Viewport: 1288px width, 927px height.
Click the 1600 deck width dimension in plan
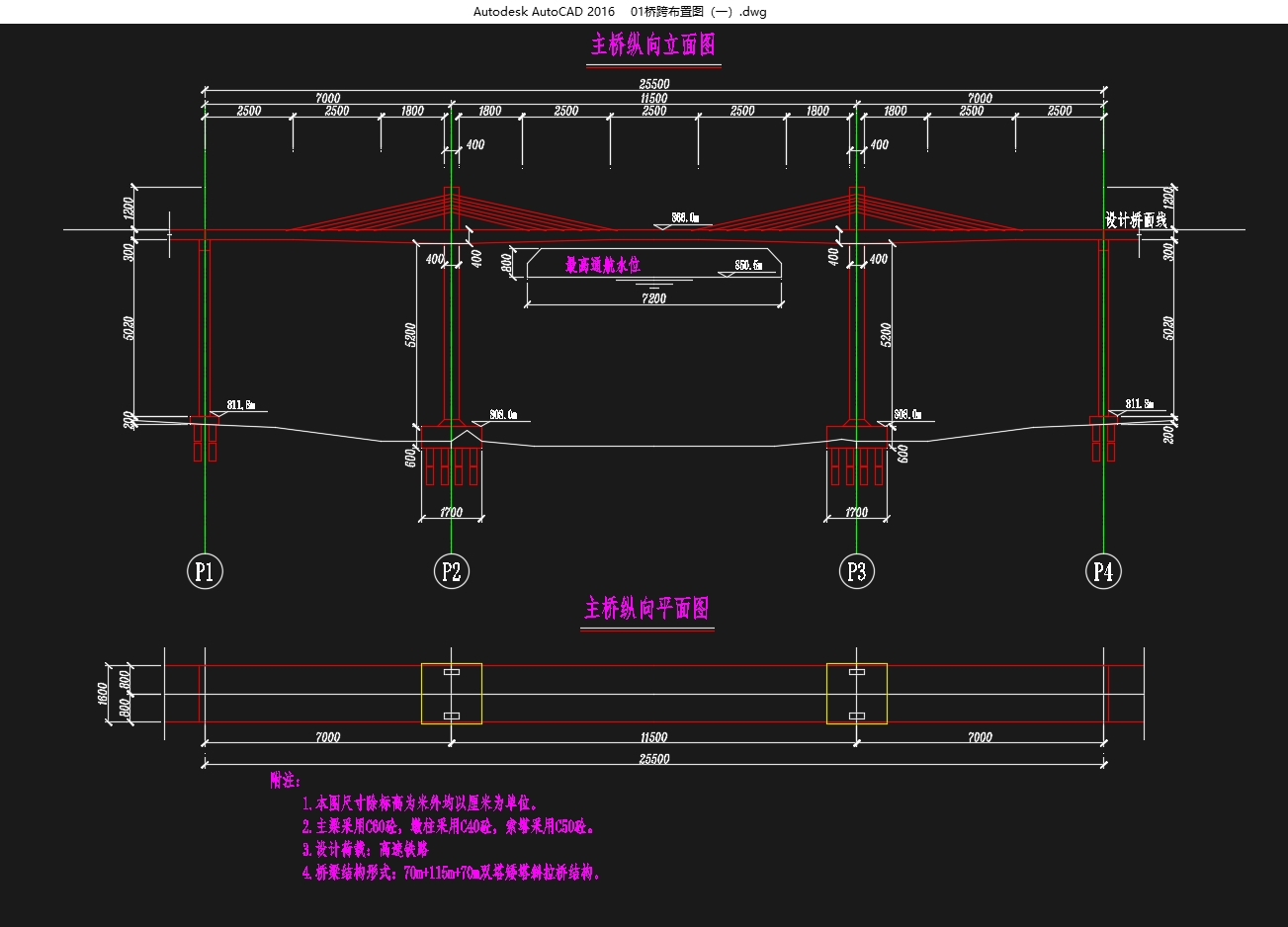103,694
